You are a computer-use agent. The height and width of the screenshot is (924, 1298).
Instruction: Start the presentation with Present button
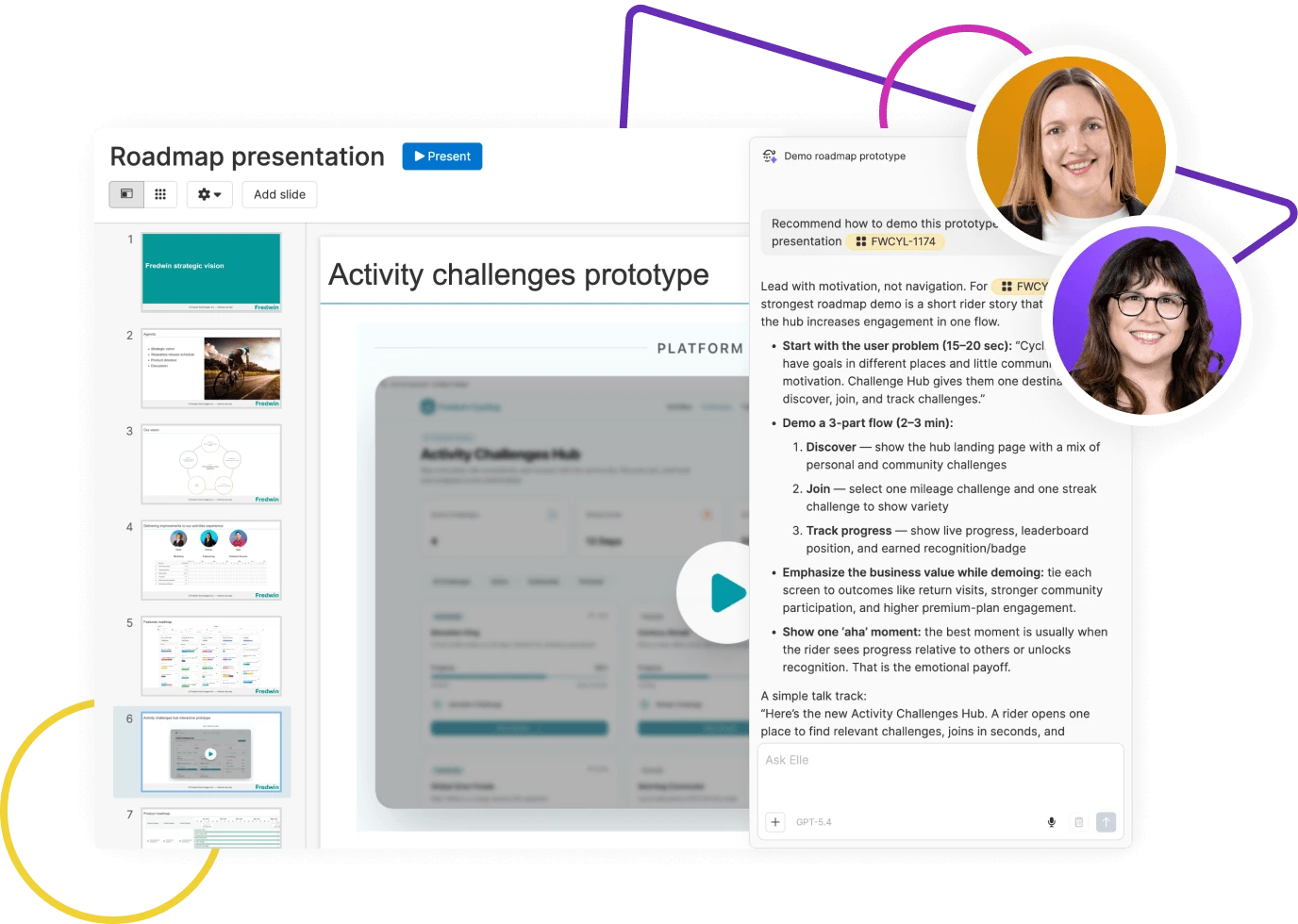(442, 157)
